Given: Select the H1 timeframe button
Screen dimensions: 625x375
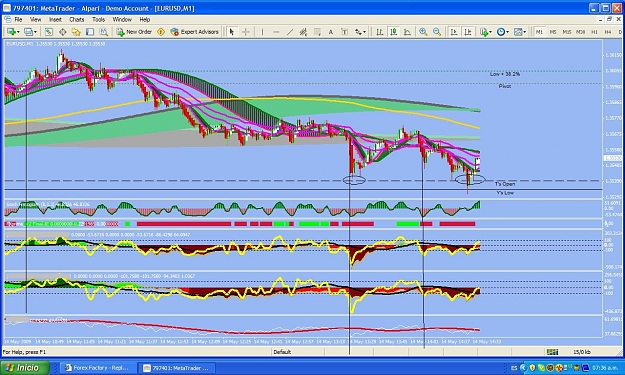Looking at the screenshot, I should pos(594,32).
